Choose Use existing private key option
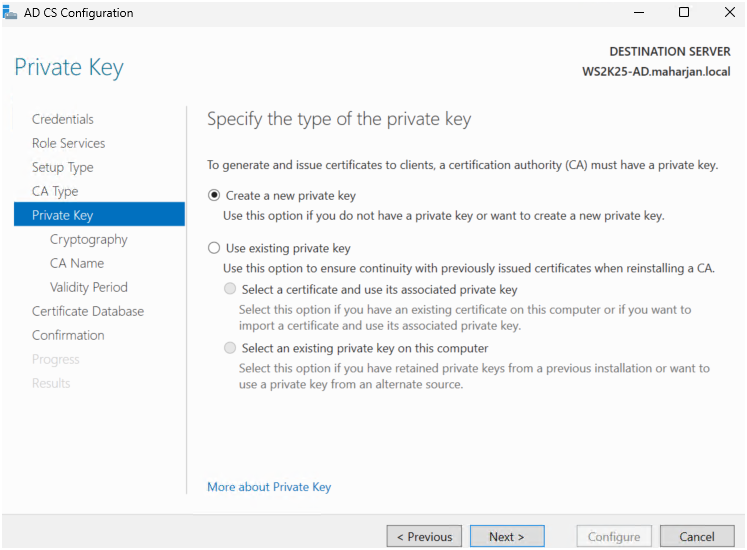The height and width of the screenshot is (550, 747). click(x=214, y=248)
